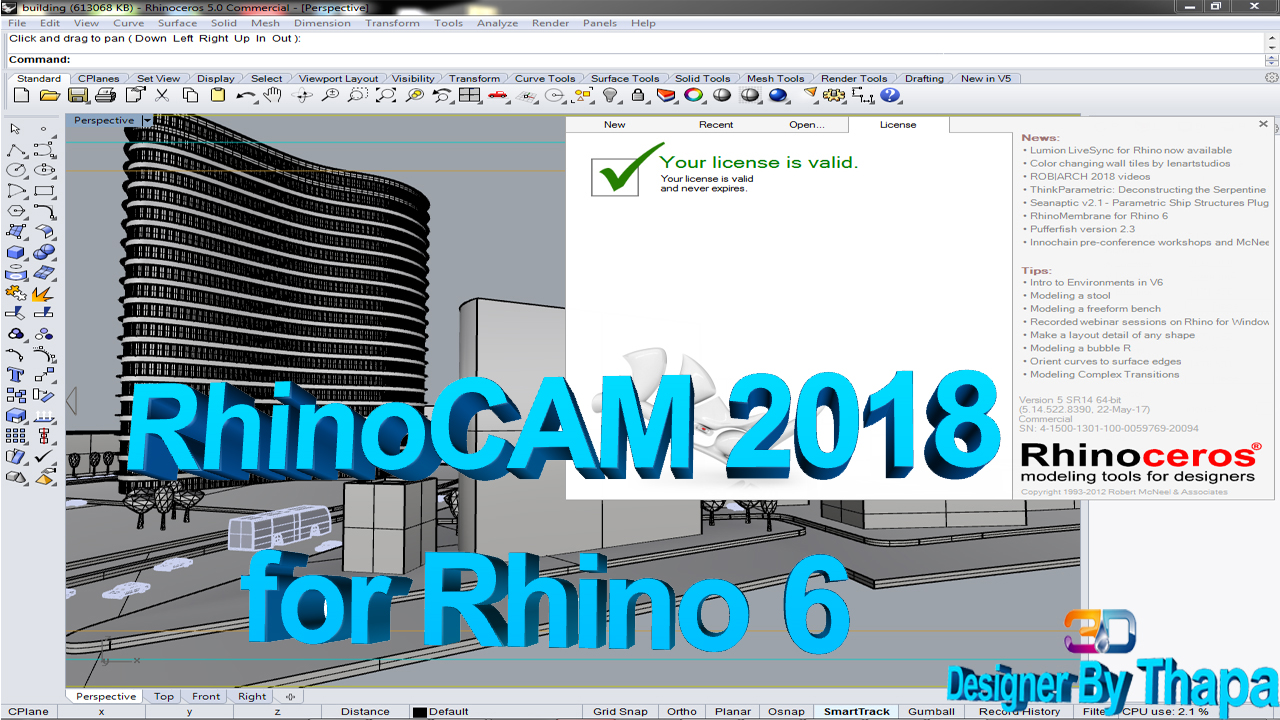
Task: Open the Analyze menu
Action: pyautogui.click(x=497, y=23)
